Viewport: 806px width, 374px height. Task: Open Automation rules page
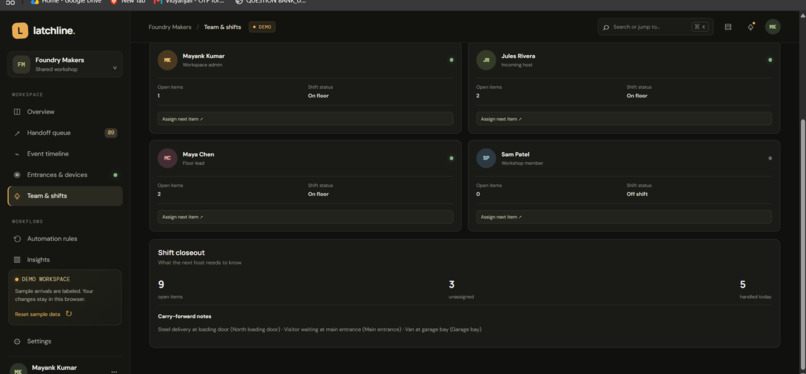click(x=65, y=239)
